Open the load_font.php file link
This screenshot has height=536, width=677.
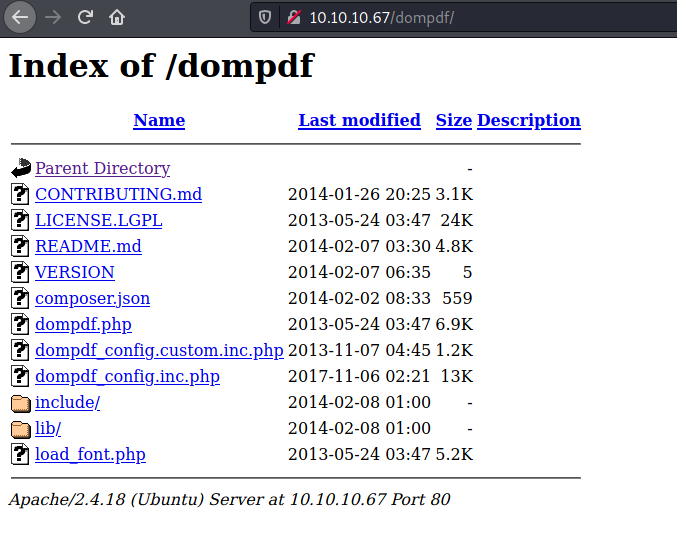(x=90, y=454)
